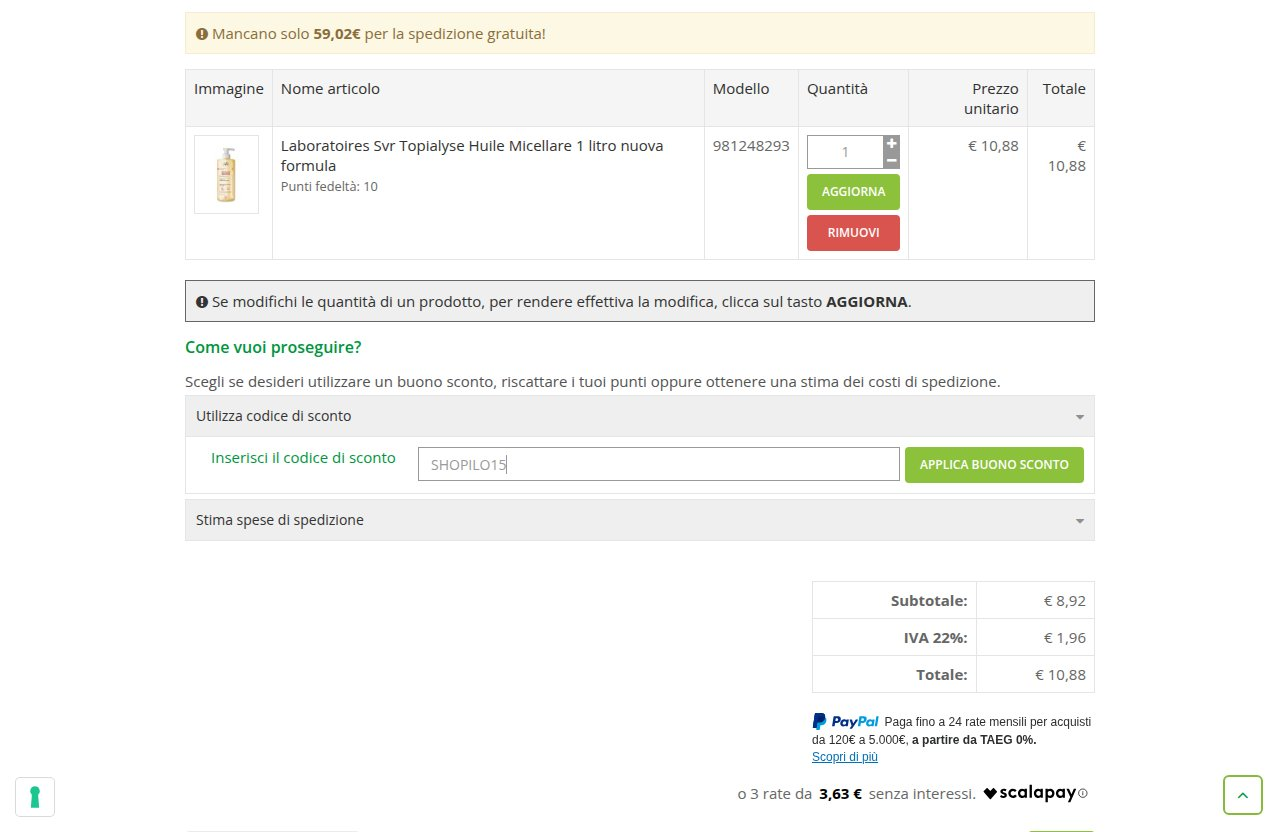This screenshot has height=832, width=1280.
Task: Click the AGGIORNA button
Action: pos(853,192)
